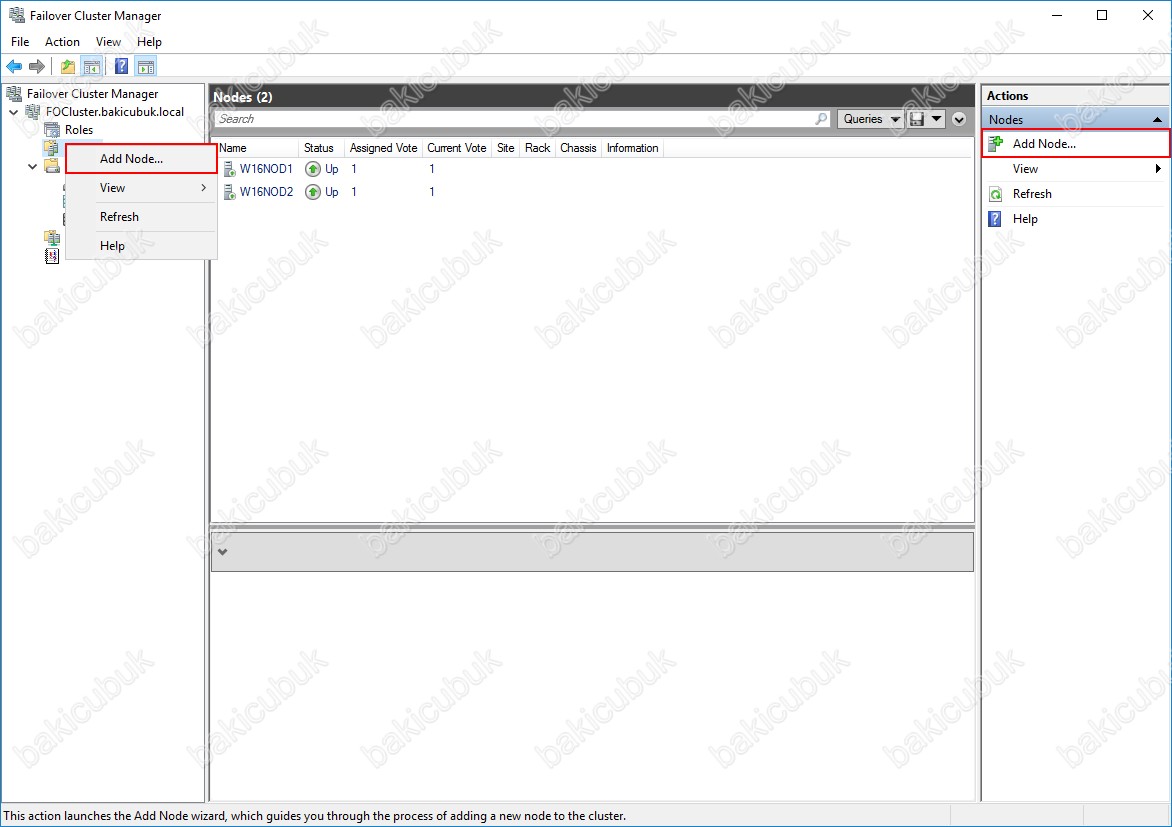
Task: Open the Queries dropdown
Action: [870, 119]
